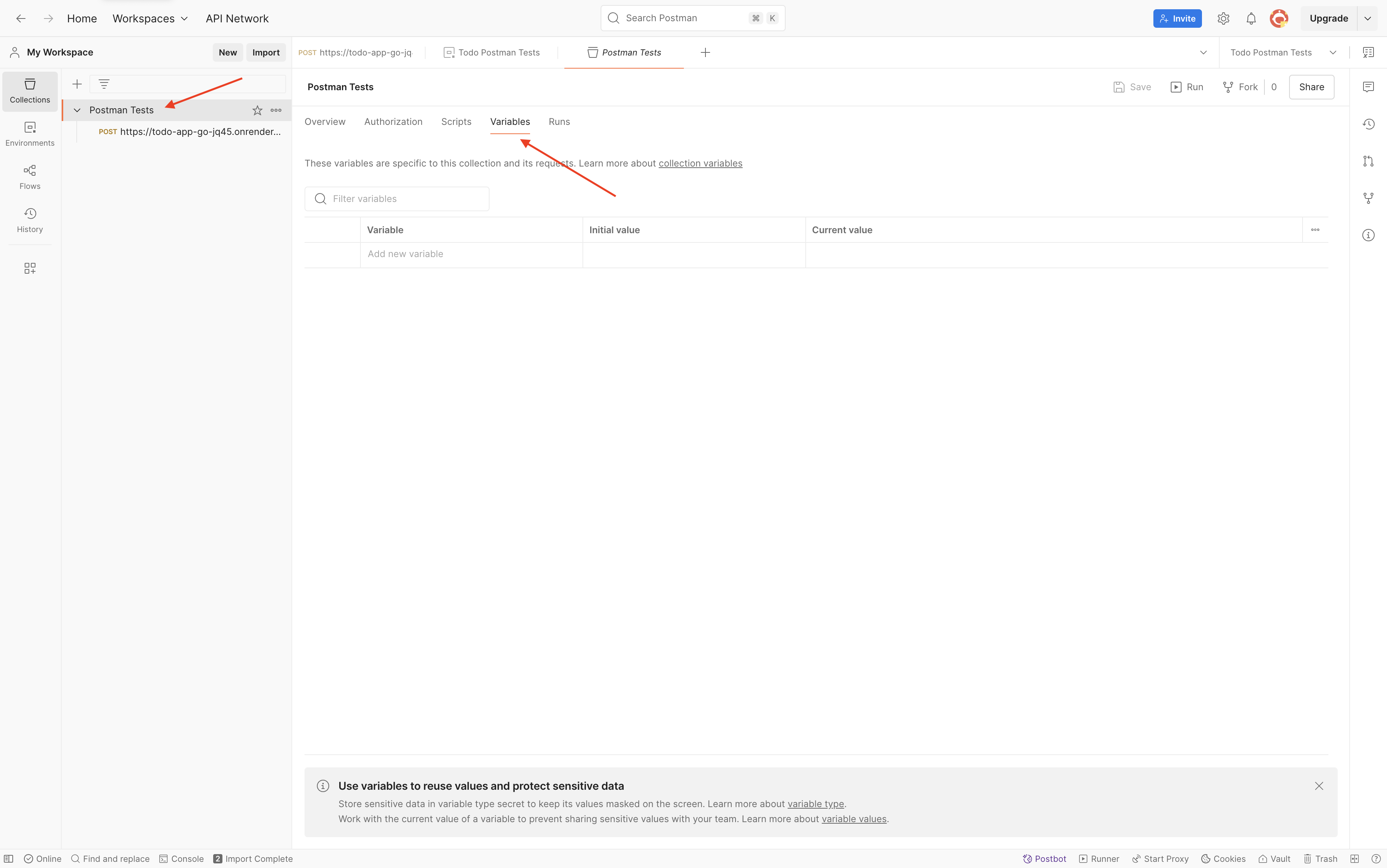Open Cookies in the status bar
1387x868 pixels.
[x=1224, y=859]
